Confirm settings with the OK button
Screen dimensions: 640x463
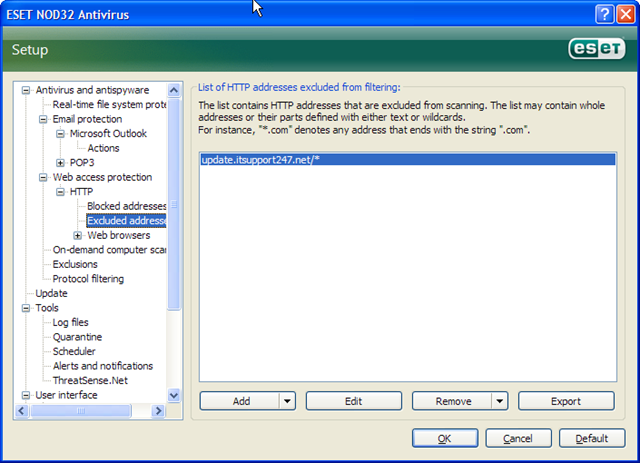(x=445, y=439)
